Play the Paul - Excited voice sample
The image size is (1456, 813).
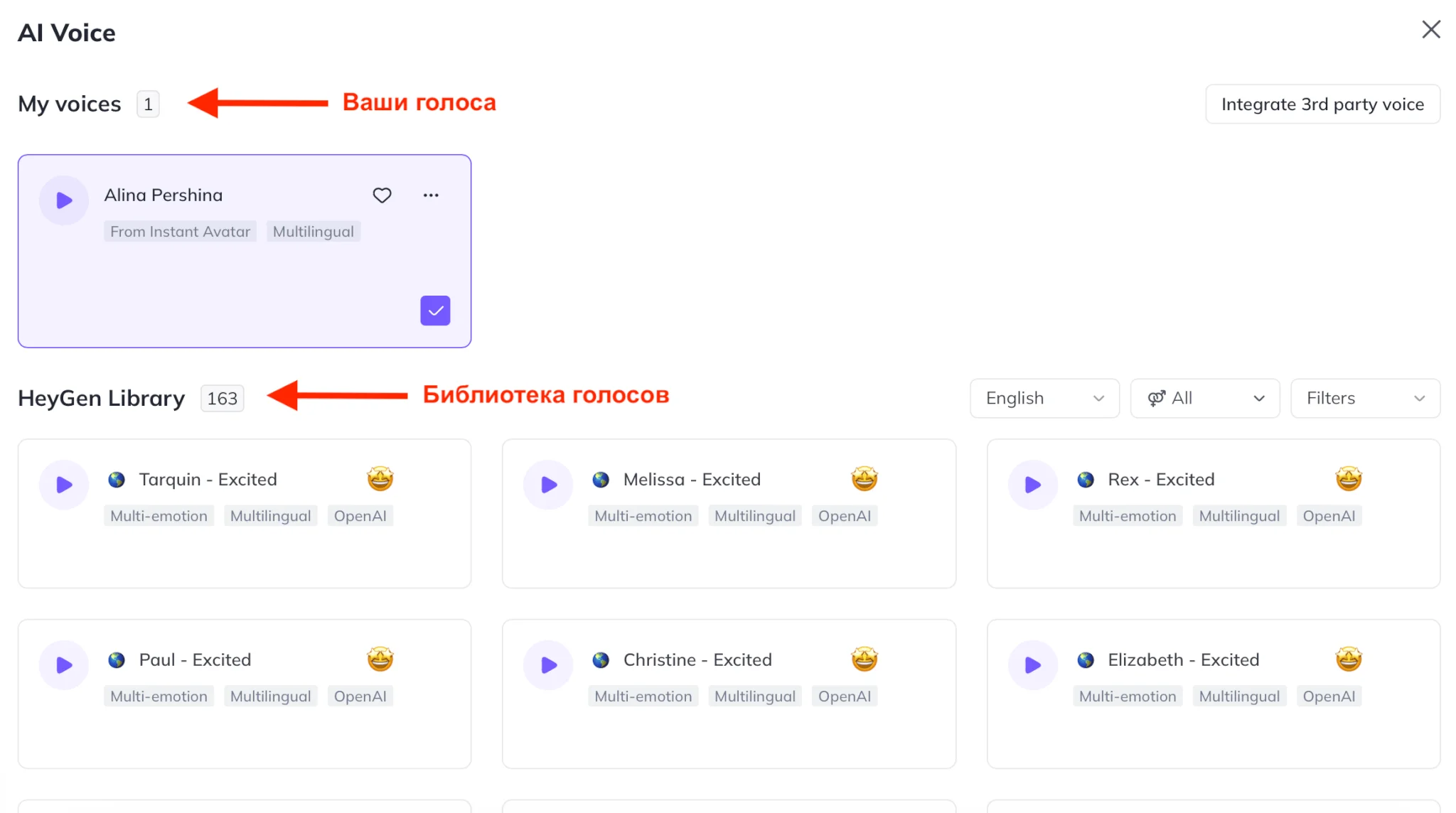click(x=64, y=665)
